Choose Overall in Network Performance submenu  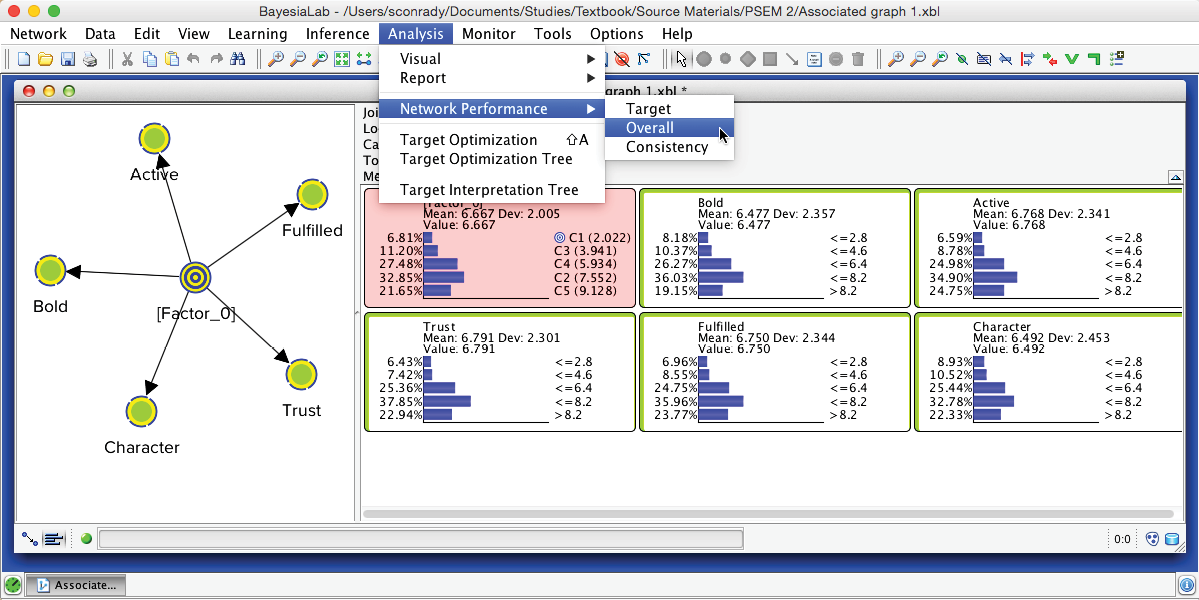650,128
